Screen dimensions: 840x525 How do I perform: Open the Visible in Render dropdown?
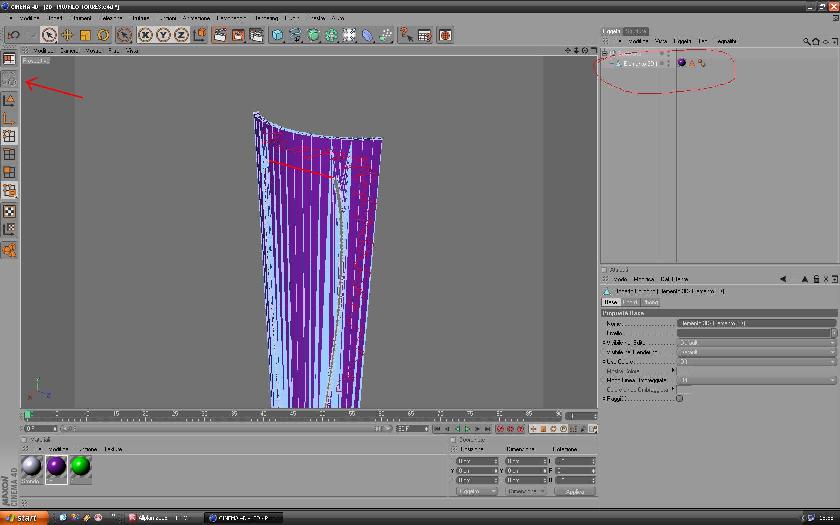pyautogui.click(x=756, y=352)
